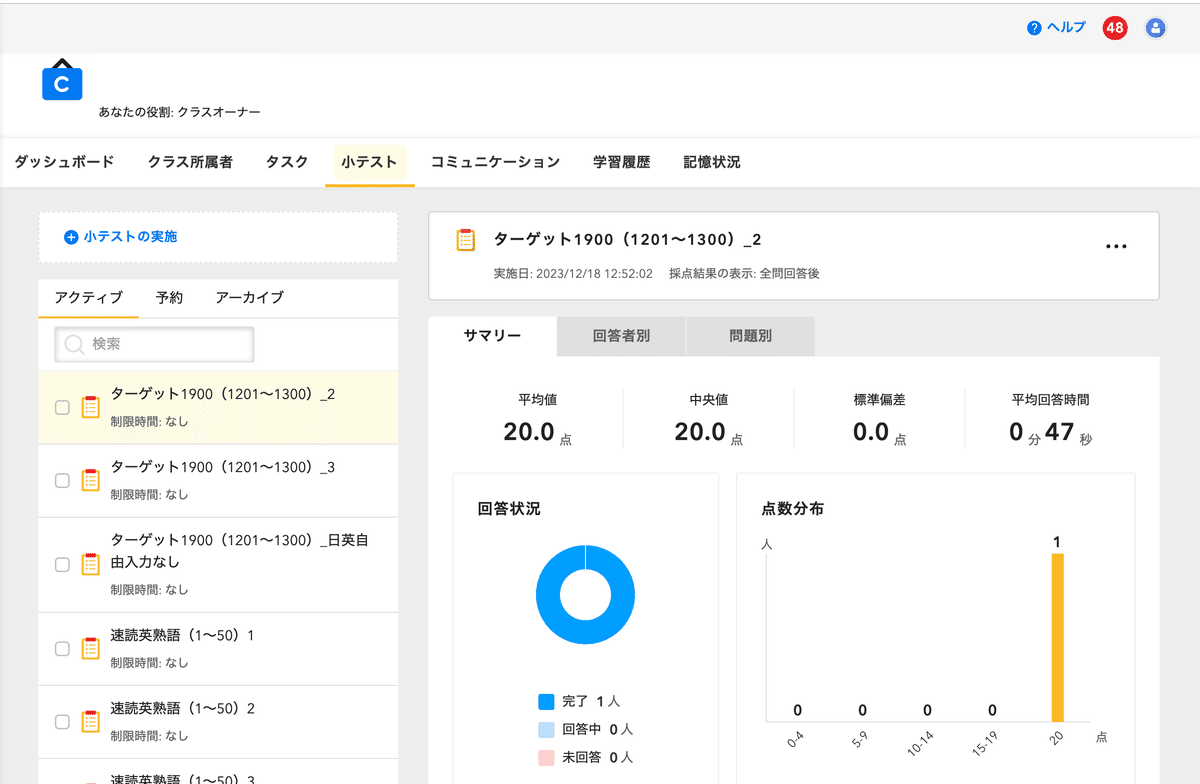Click the 0-4 axis label
Image resolution: width=1200 pixels, height=784 pixels.
795,741
